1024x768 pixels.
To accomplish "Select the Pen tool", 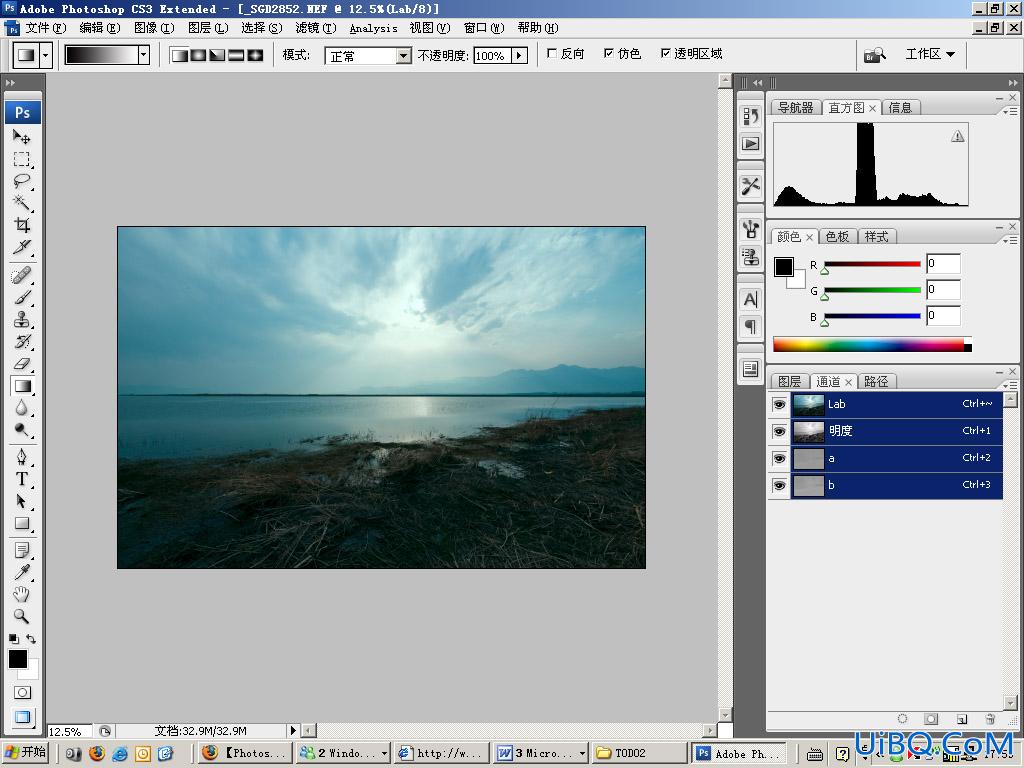I will click(22, 456).
